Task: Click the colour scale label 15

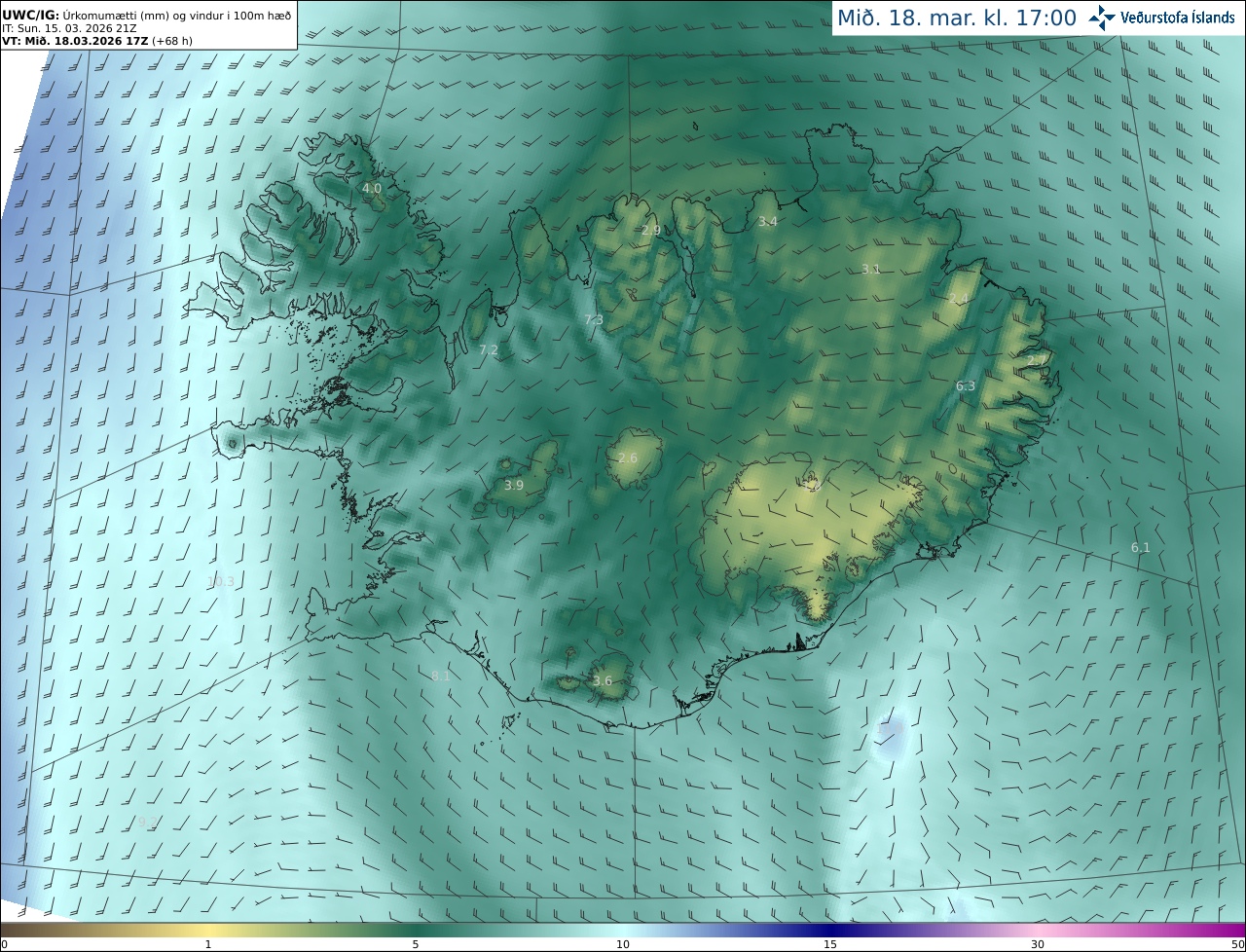Action: click(x=830, y=944)
